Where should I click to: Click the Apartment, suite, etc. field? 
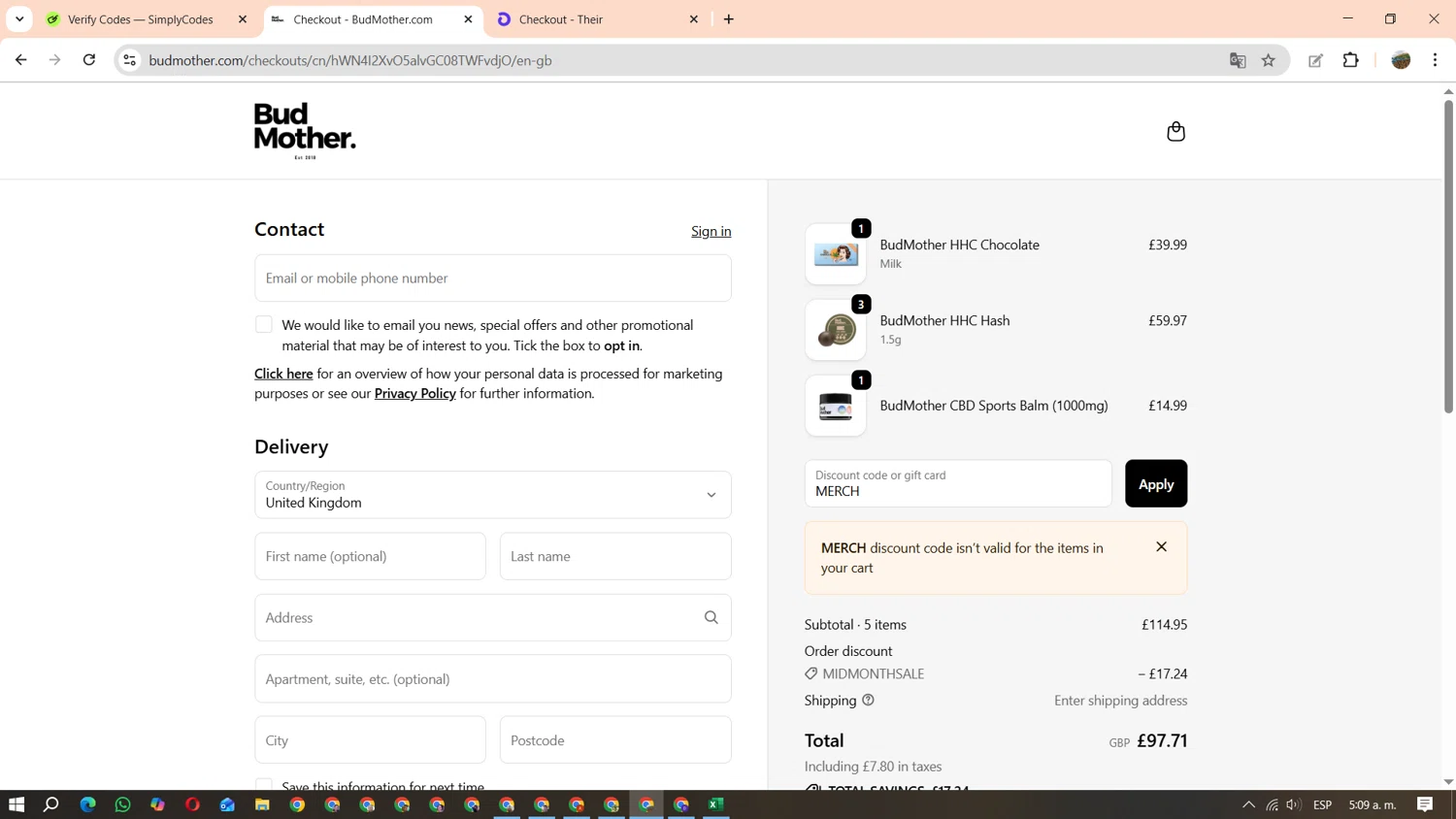493,678
